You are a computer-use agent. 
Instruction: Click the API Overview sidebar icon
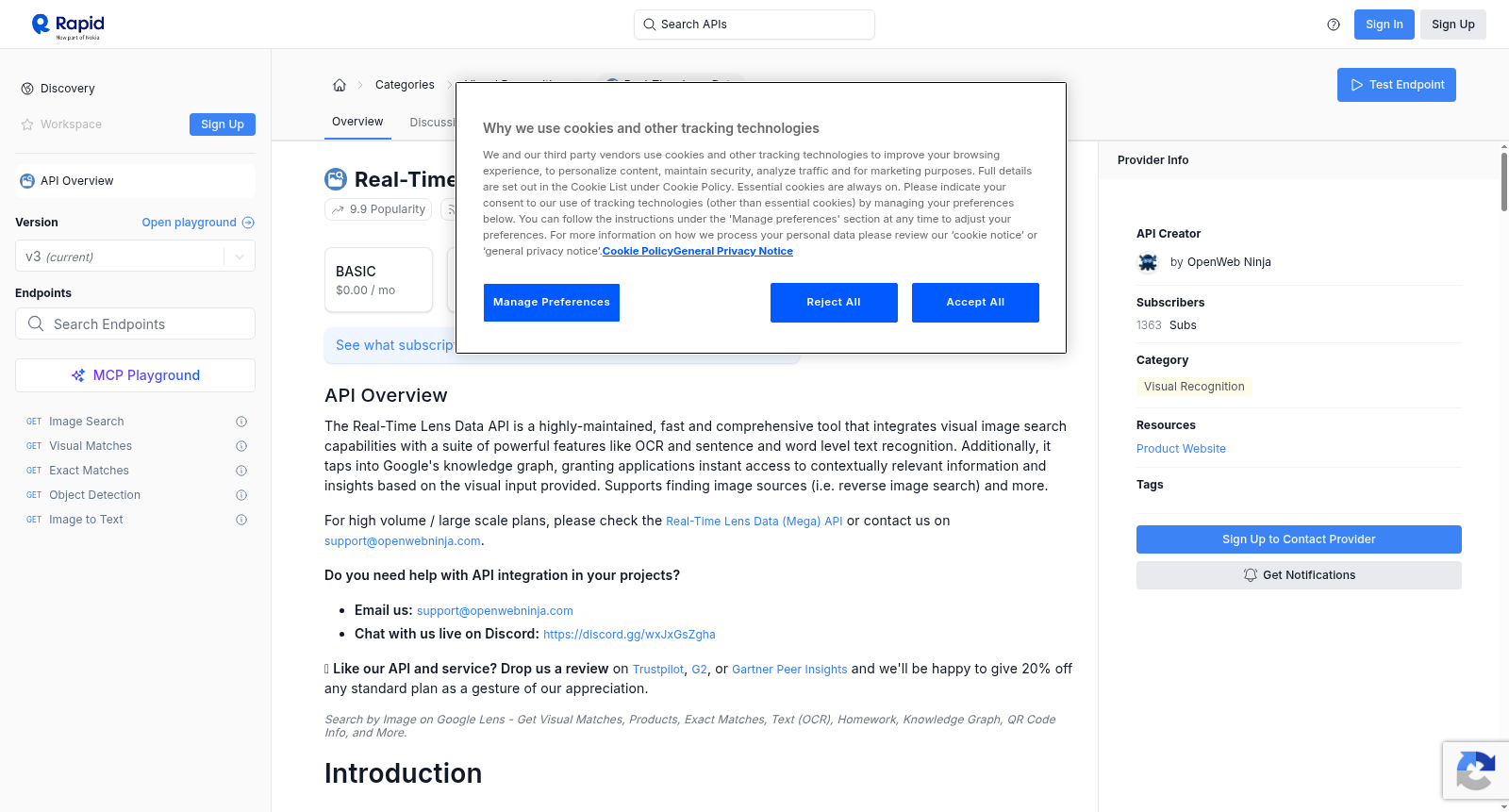(x=27, y=181)
